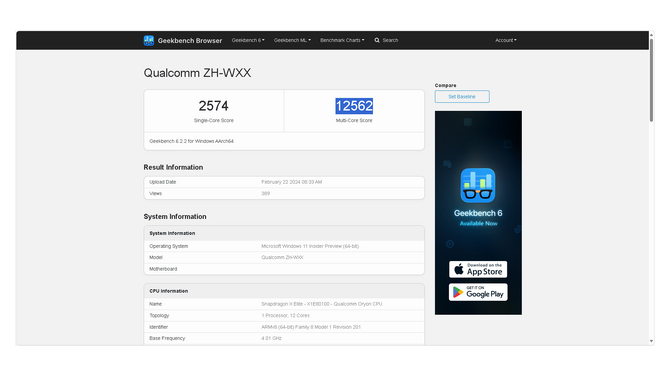The height and width of the screenshot is (377, 670).
Task: Open the Geekbench 6 dropdown menu
Action: (x=248, y=40)
